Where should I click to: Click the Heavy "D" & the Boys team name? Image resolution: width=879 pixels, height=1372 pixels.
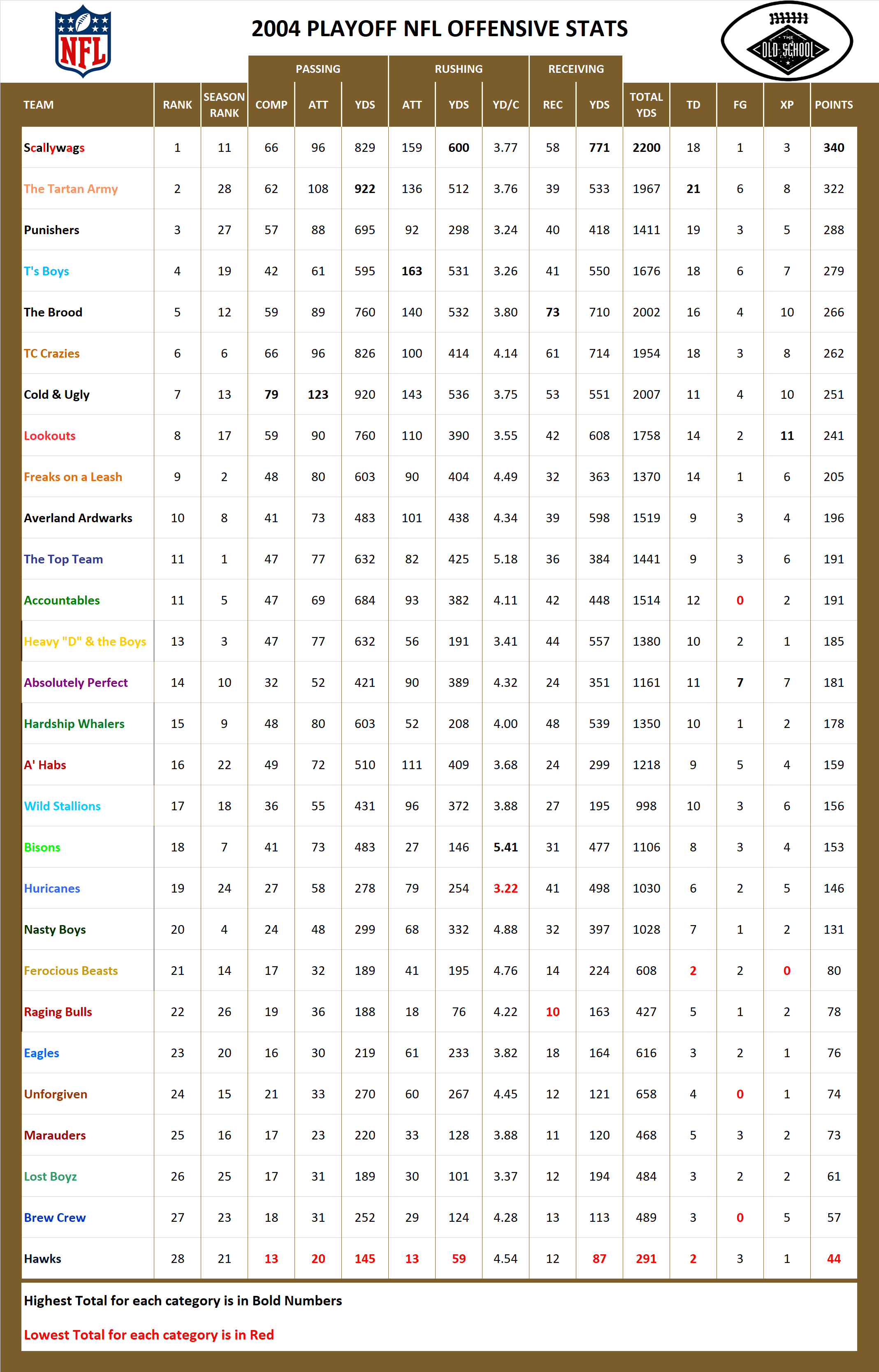(x=86, y=641)
